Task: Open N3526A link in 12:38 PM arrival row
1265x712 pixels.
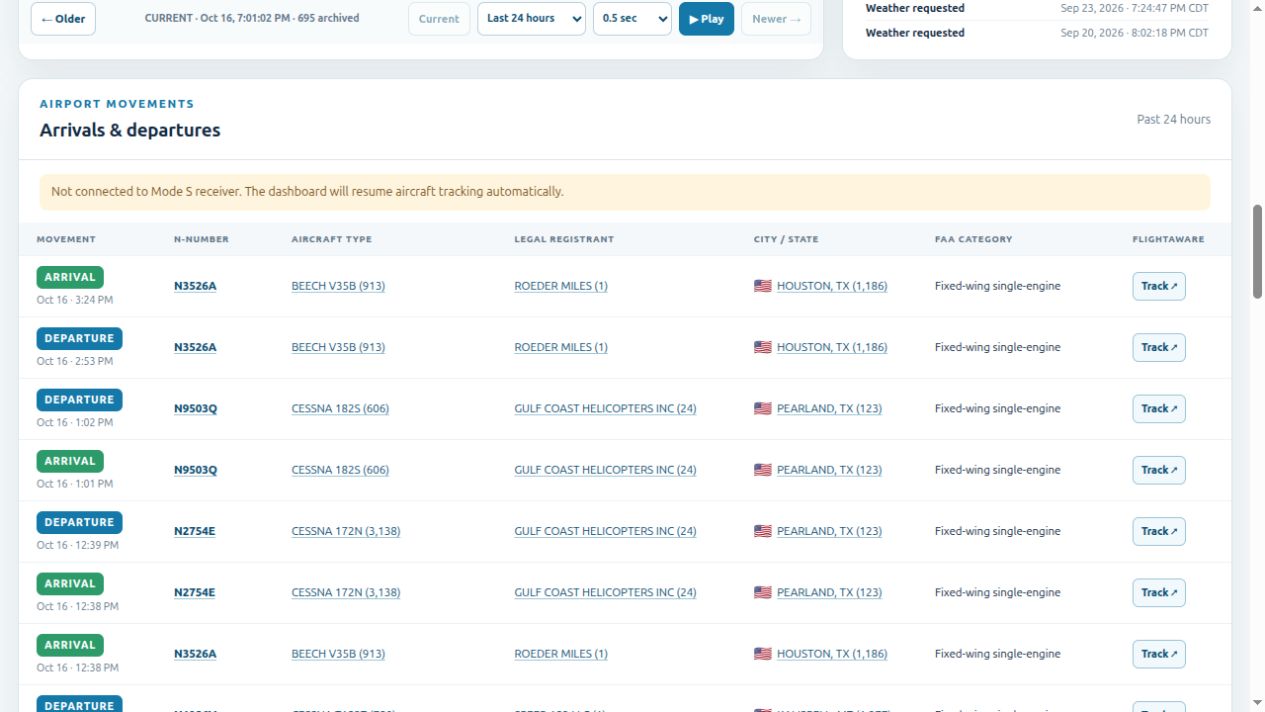Action: point(195,654)
